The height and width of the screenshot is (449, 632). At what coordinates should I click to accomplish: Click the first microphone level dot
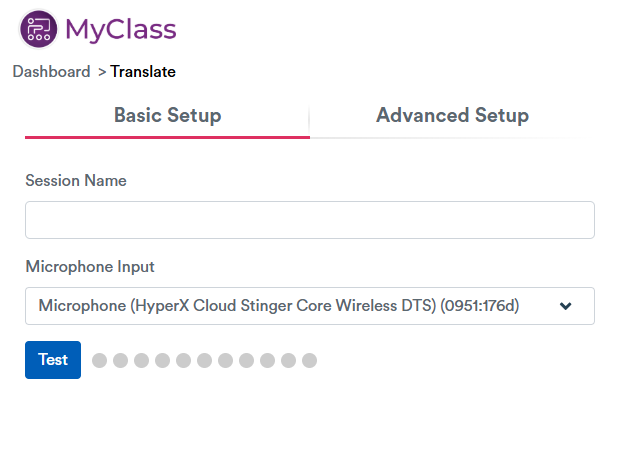99,360
